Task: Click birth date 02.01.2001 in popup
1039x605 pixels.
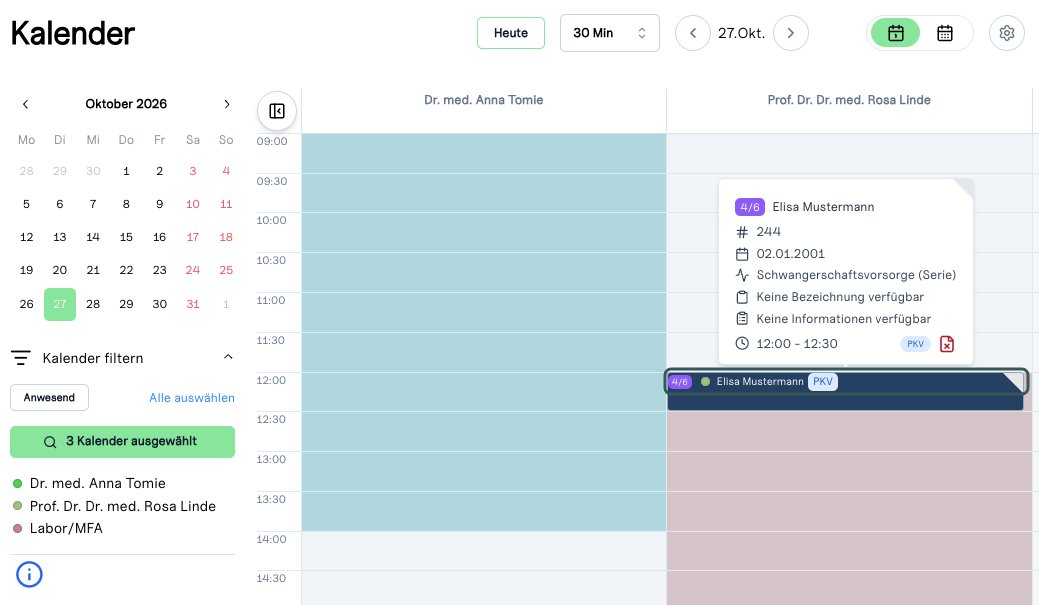Action: click(x=791, y=254)
